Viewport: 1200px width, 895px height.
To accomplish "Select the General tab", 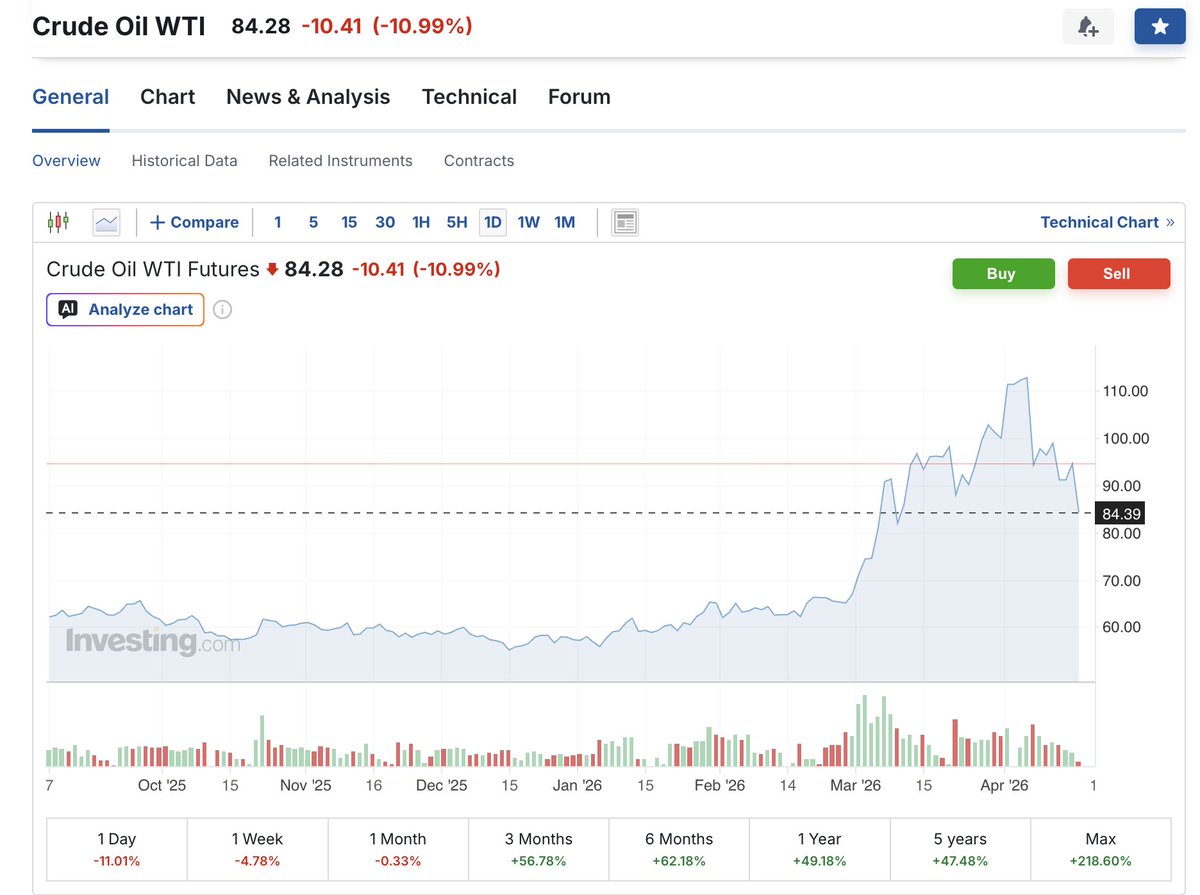I will (x=71, y=97).
